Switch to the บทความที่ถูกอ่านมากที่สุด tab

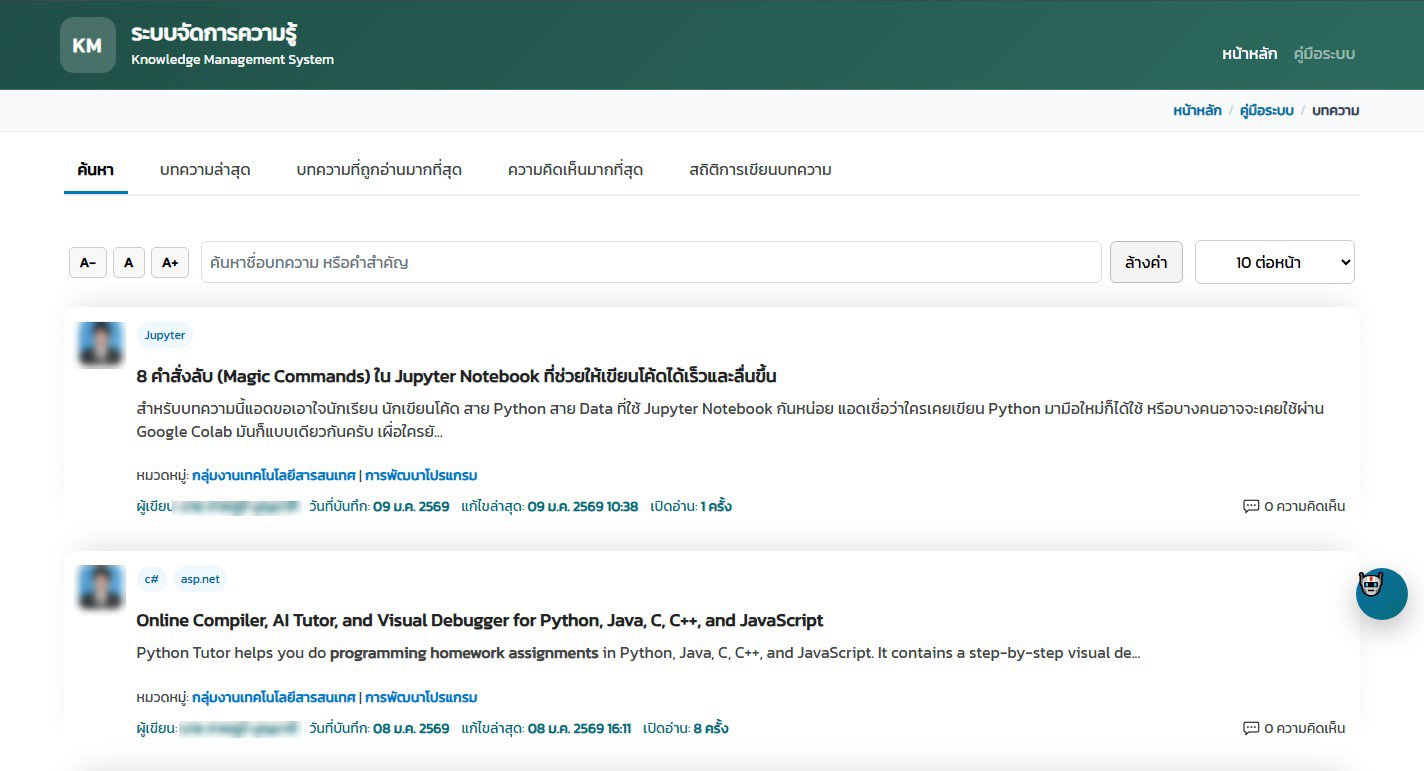(379, 170)
